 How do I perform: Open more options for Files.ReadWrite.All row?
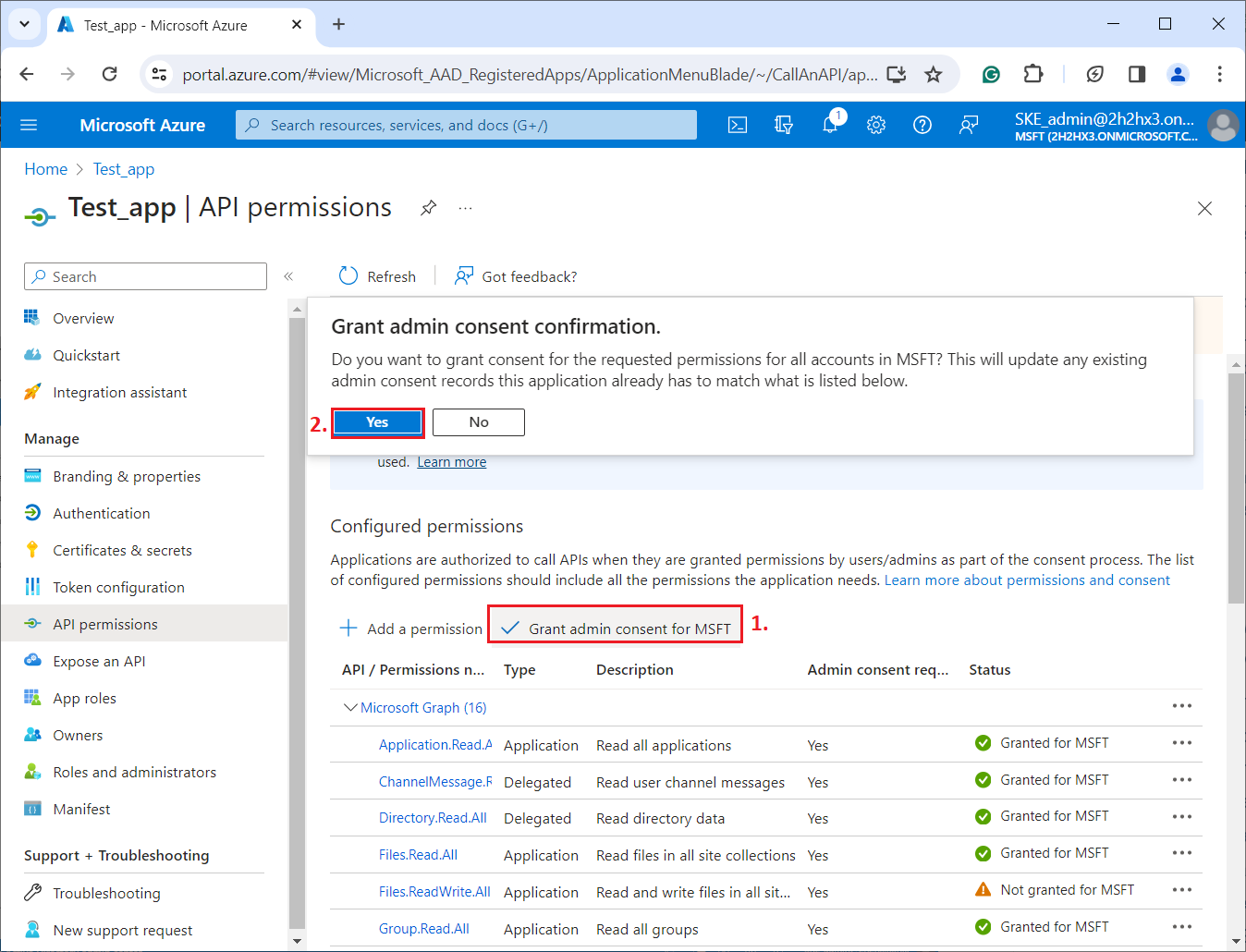1181,890
